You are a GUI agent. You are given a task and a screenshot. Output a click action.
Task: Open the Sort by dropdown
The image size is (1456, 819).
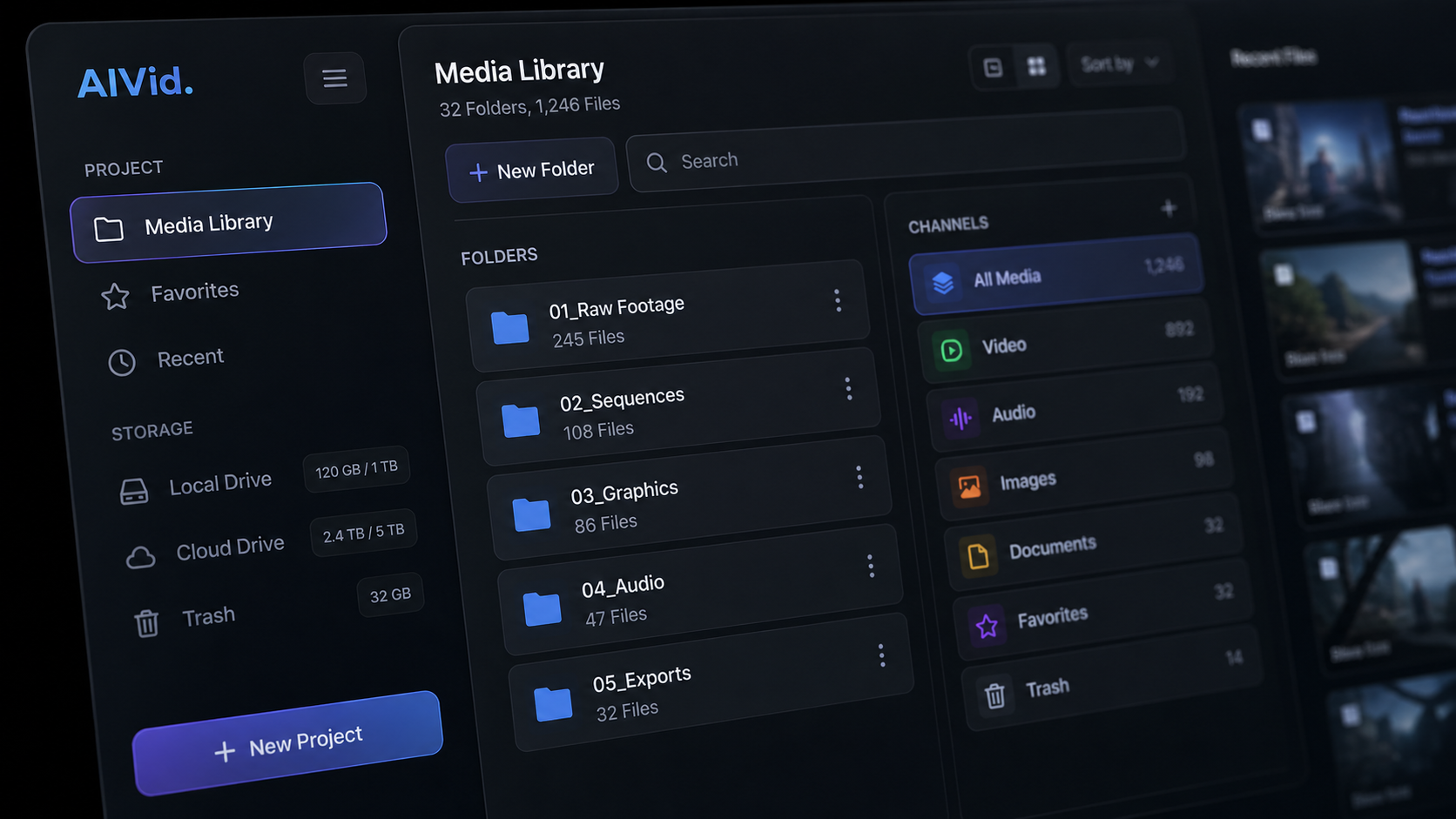click(1120, 64)
